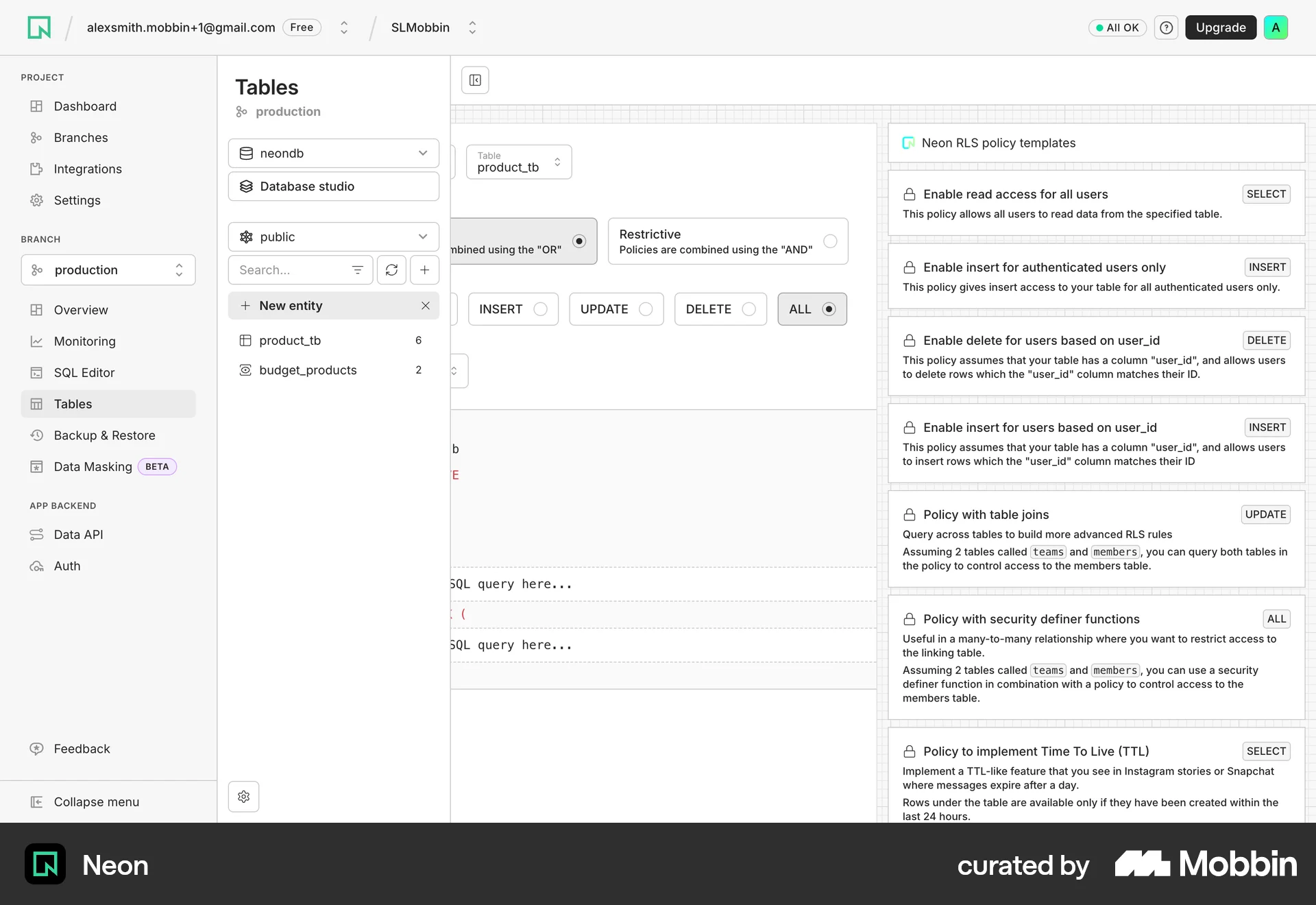Image resolution: width=1316 pixels, height=905 pixels.
Task: Select the Restrictive policy radio button
Action: pyautogui.click(x=830, y=241)
